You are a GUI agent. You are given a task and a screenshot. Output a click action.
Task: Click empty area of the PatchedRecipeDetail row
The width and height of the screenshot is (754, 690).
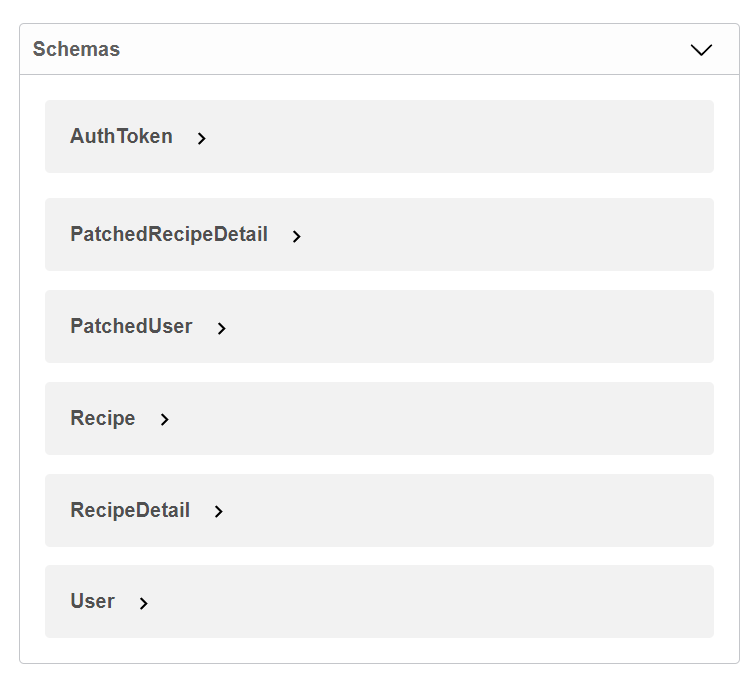[x=505, y=235]
